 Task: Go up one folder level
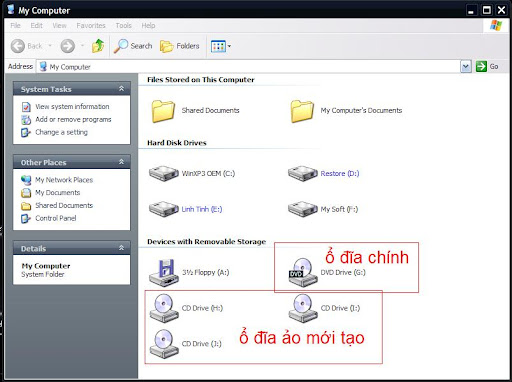pos(98,46)
